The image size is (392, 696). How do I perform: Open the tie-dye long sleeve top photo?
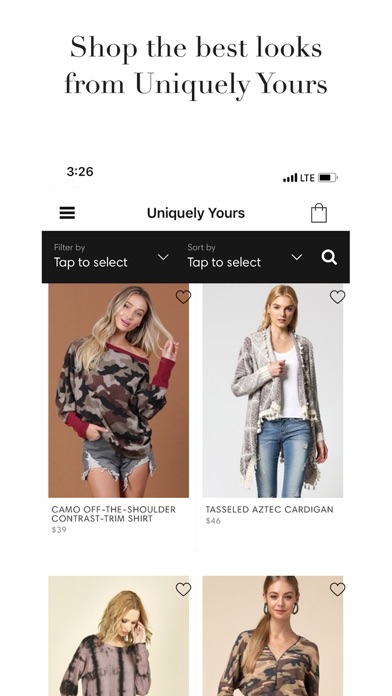coord(119,636)
